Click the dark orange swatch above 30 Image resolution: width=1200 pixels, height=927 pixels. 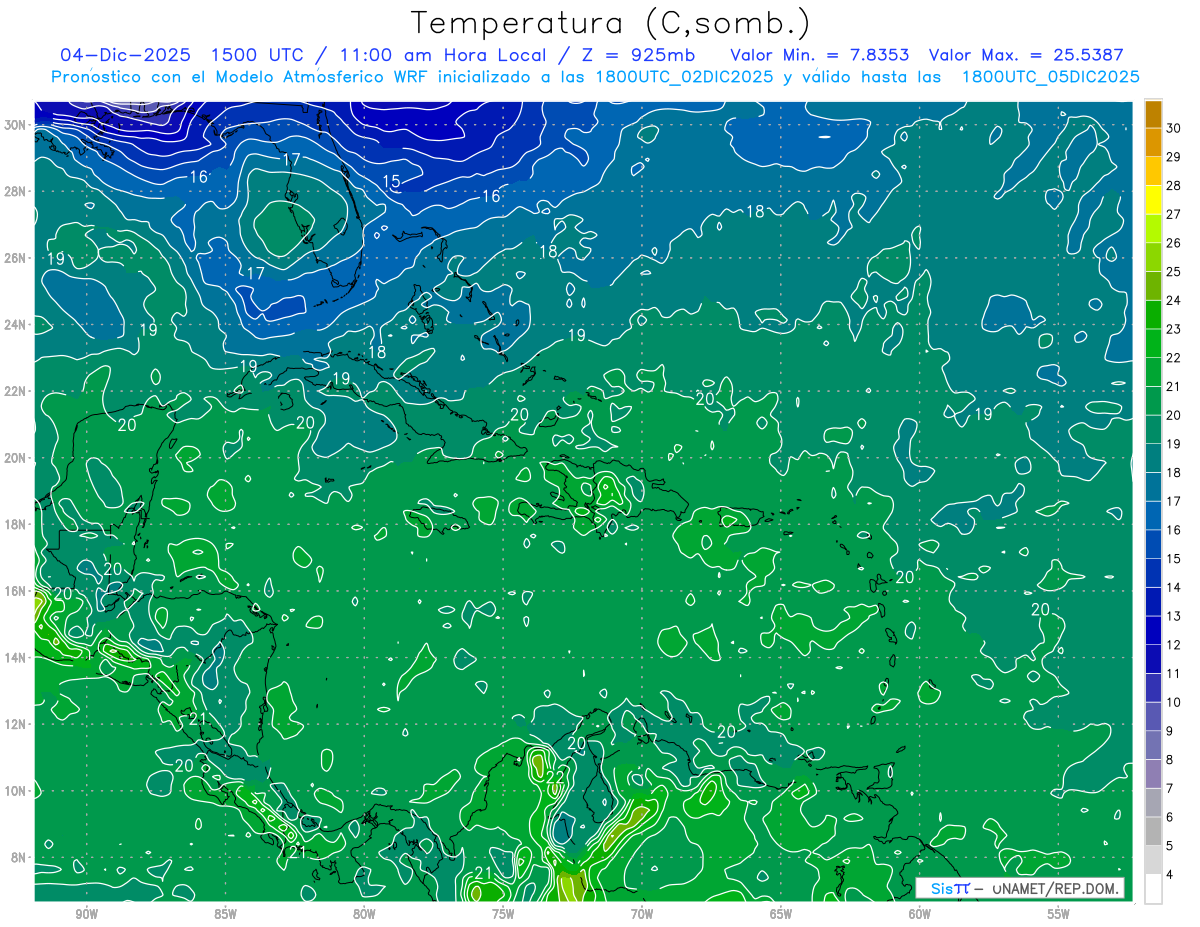coord(1153,115)
